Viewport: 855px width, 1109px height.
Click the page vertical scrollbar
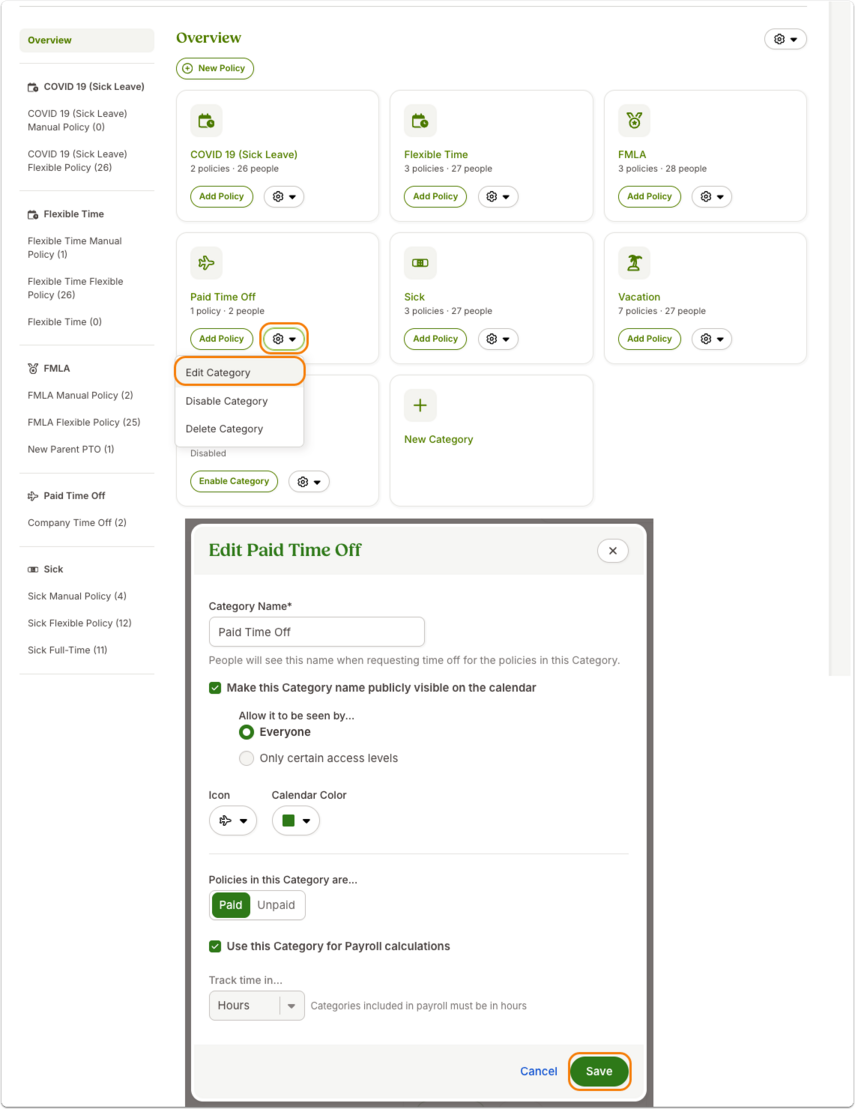point(839,338)
